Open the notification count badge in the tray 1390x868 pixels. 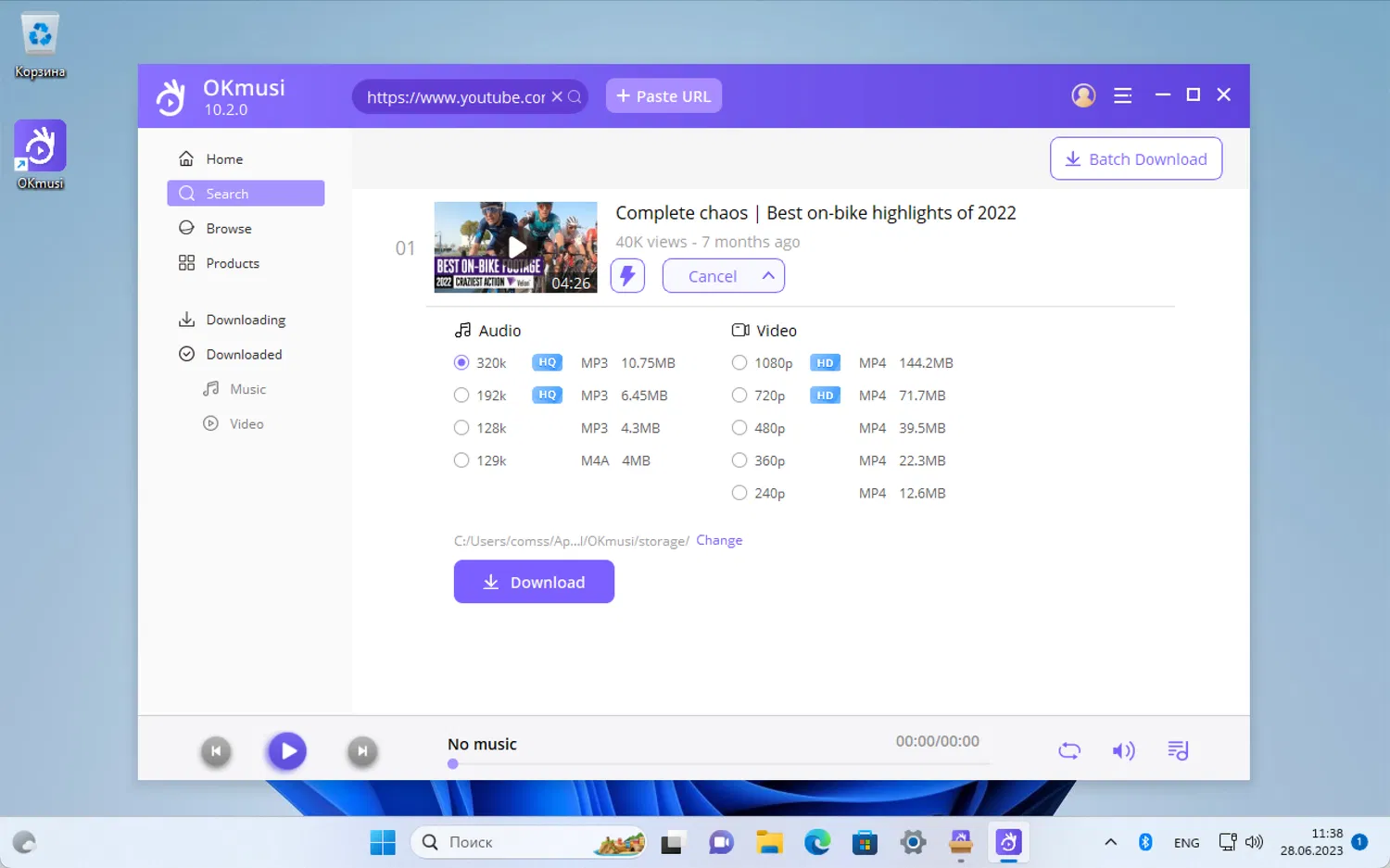(1359, 842)
